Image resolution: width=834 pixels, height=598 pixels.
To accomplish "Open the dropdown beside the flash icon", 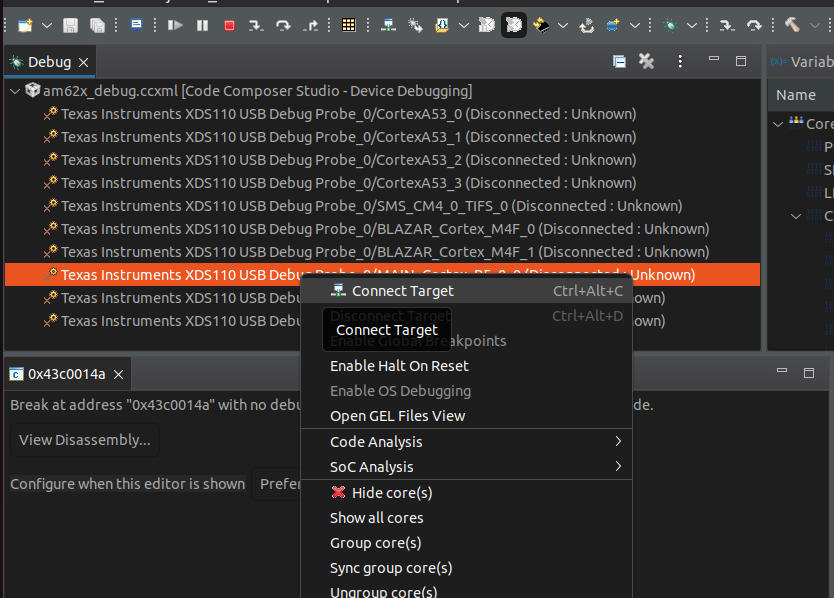I will click(563, 25).
